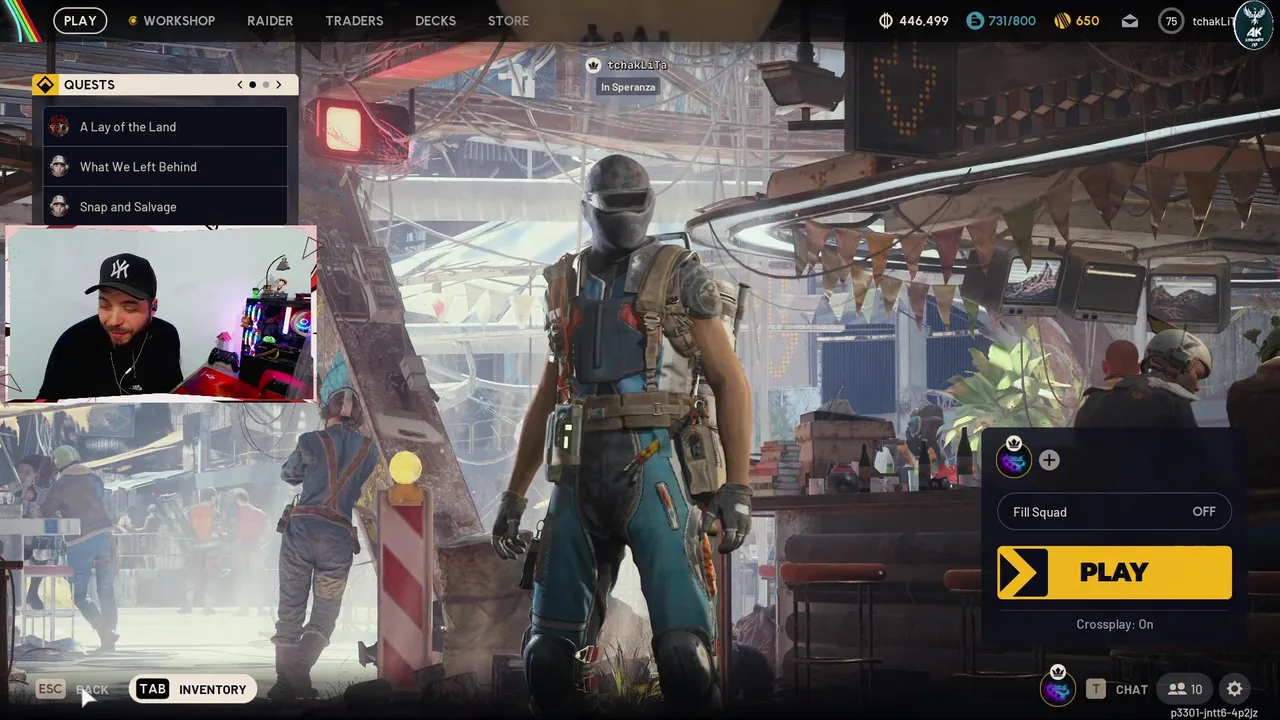This screenshot has height=720, width=1280.
Task: Go to previous quests page arrow
Action: 240,85
